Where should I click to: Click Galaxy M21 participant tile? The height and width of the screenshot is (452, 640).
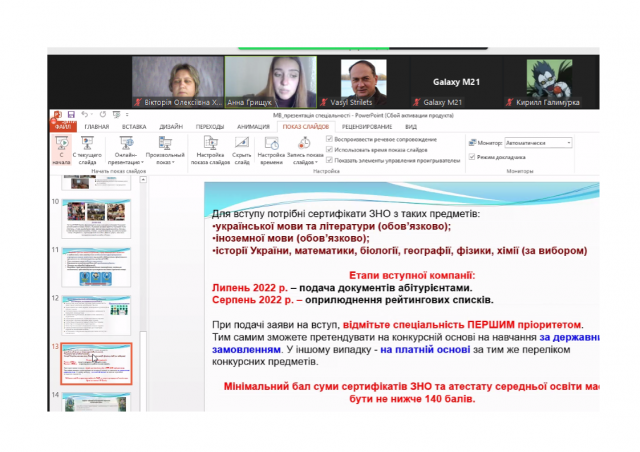click(456, 82)
